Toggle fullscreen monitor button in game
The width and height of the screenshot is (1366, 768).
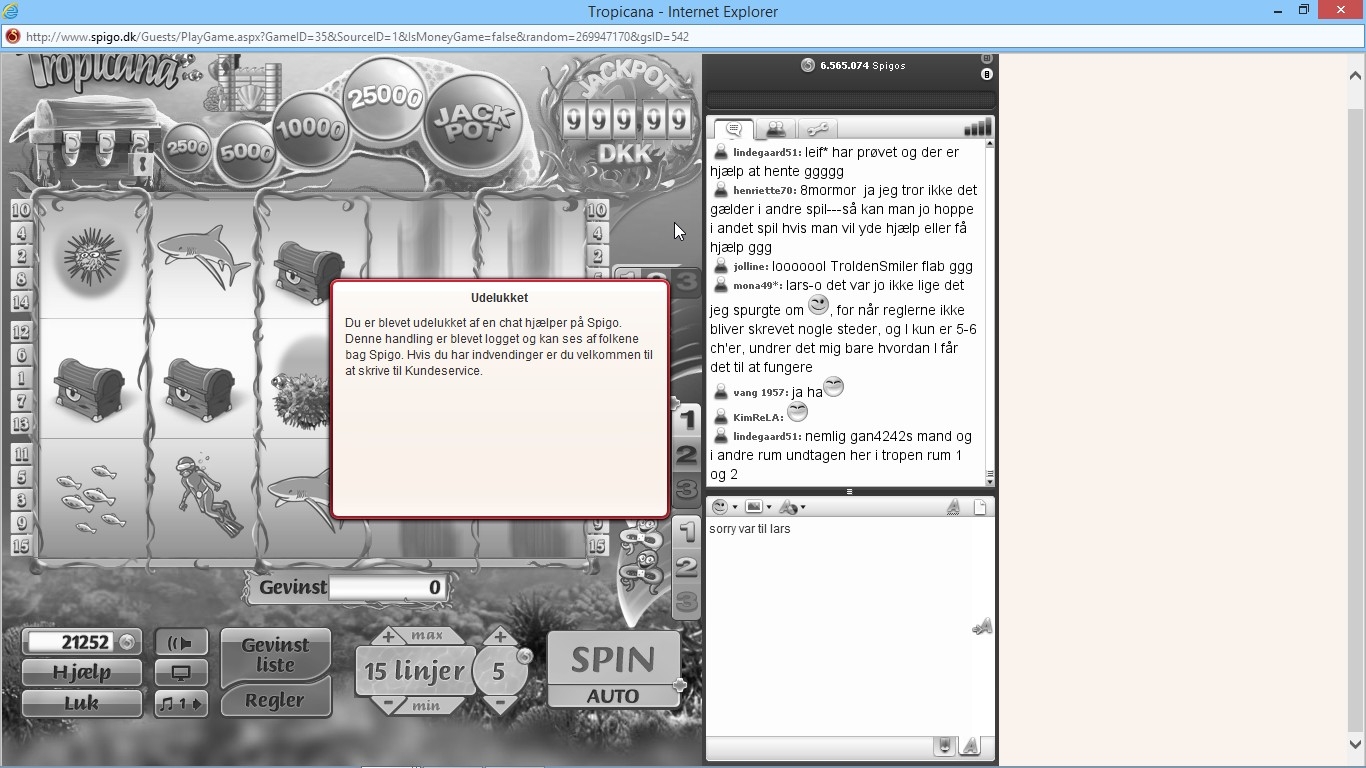pyautogui.click(x=181, y=673)
